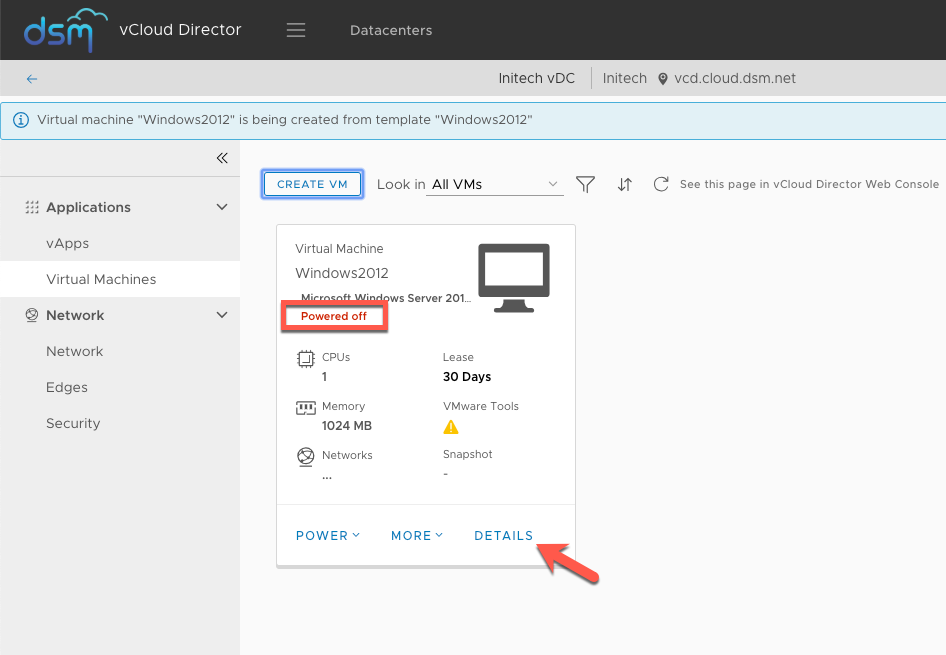The width and height of the screenshot is (946, 655).
Task: Click the Memory module icon
Action: click(x=306, y=408)
